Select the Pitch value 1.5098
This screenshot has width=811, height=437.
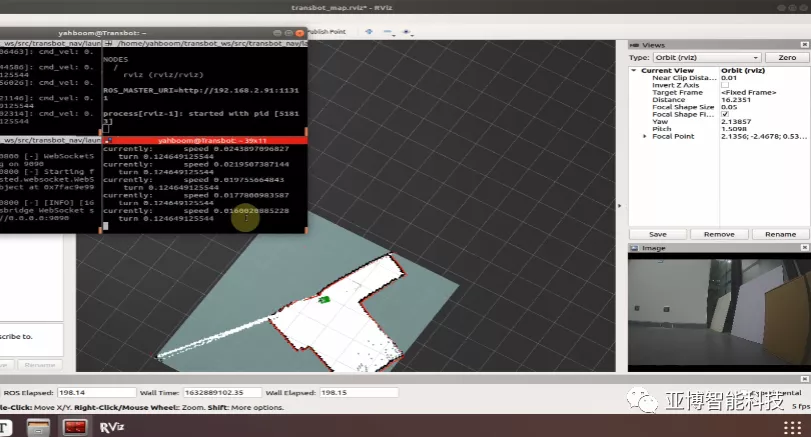point(734,129)
